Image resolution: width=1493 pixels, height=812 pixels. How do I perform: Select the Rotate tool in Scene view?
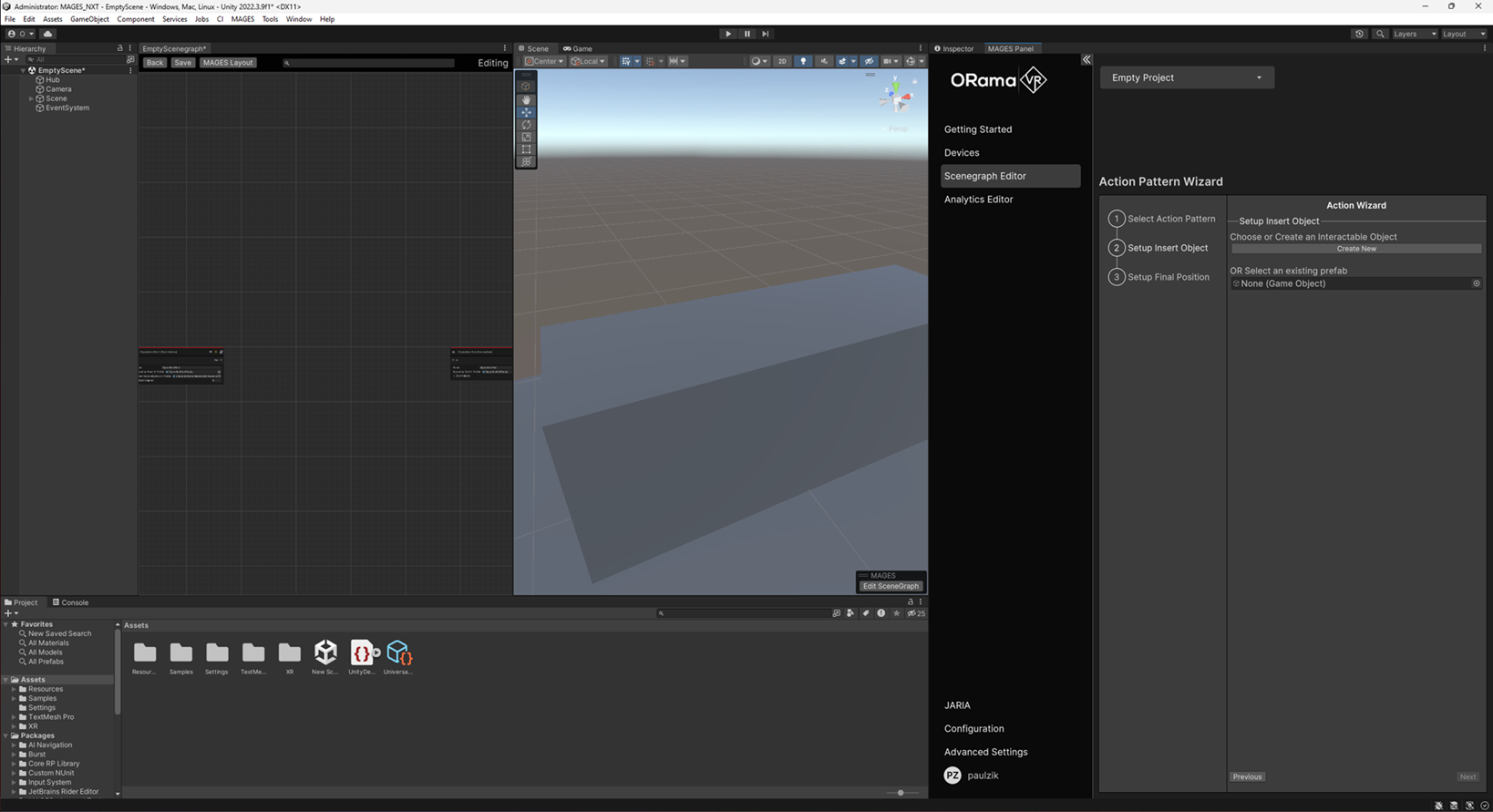[526, 125]
